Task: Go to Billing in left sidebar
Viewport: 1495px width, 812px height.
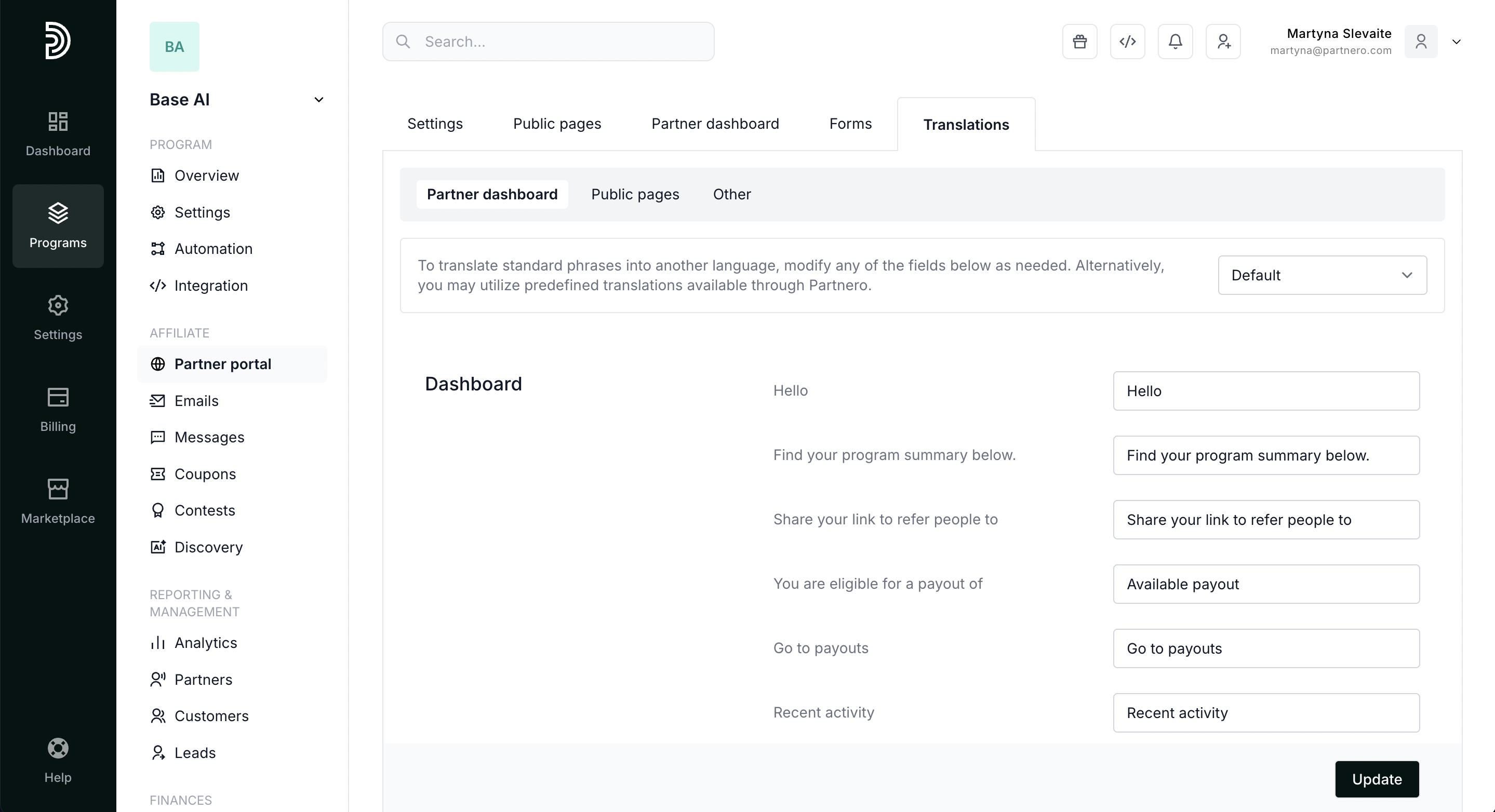Action: coord(58,410)
